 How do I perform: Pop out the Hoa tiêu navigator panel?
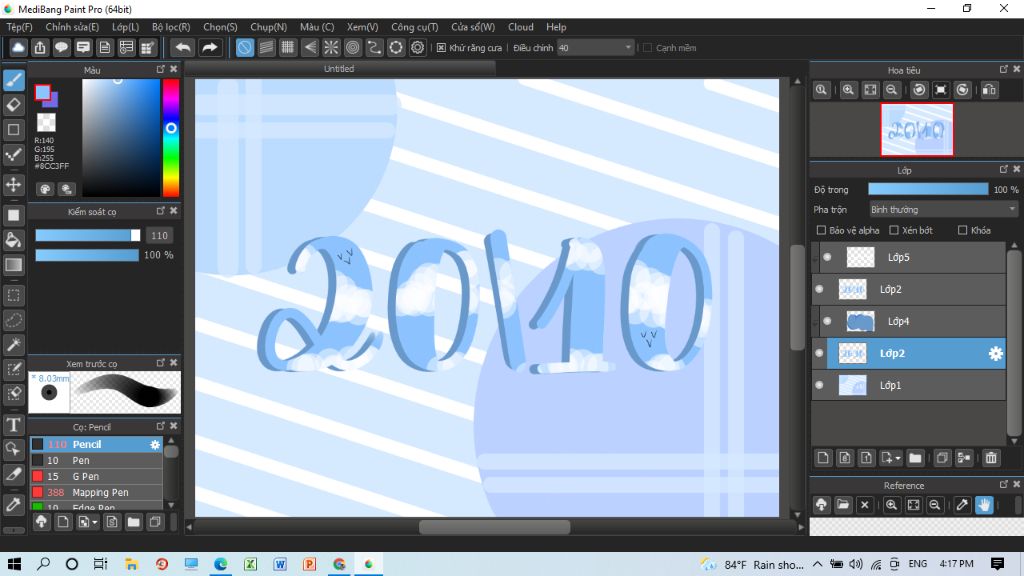1004,69
